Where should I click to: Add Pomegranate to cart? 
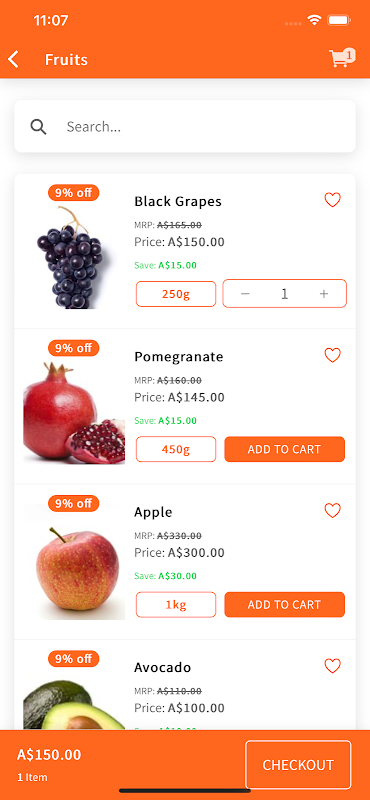coord(285,449)
